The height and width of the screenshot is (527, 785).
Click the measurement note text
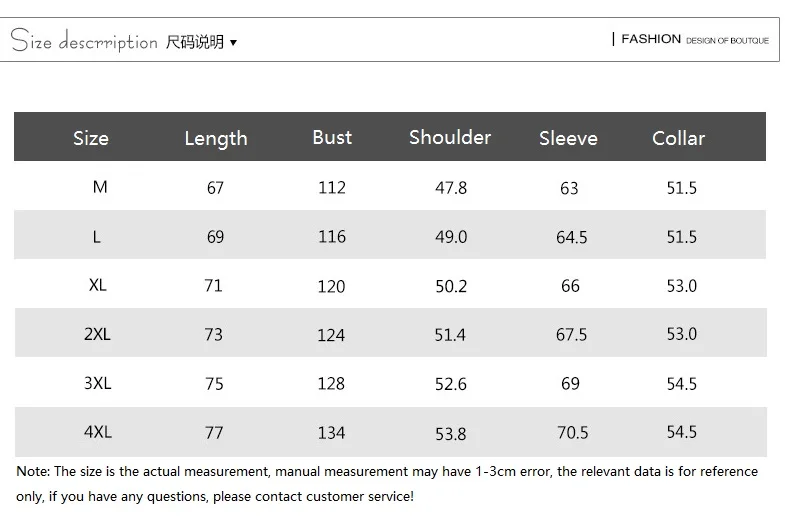pyautogui.click(x=387, y=484)
